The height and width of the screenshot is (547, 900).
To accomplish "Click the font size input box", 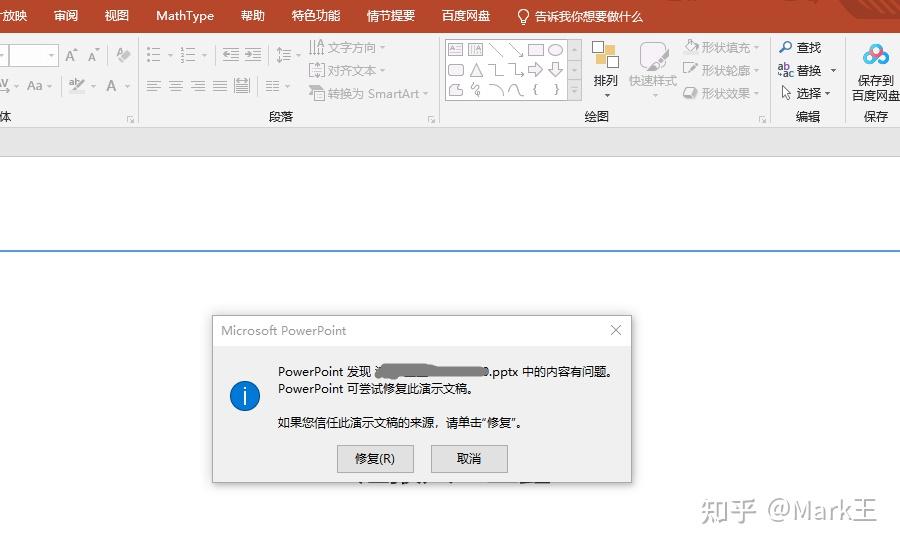I will [33, 55].
